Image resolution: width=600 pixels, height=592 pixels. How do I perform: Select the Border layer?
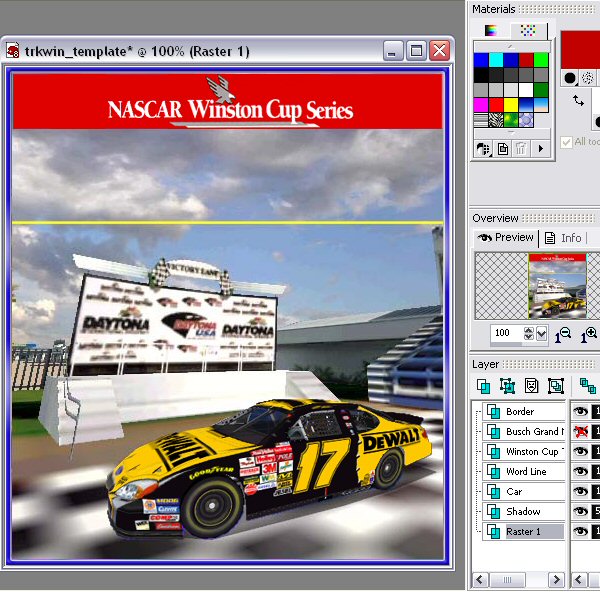523,412
